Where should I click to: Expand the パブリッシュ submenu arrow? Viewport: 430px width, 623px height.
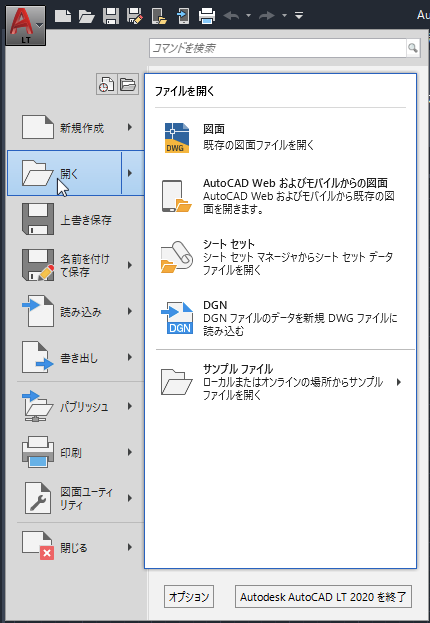tap(130, 406)
